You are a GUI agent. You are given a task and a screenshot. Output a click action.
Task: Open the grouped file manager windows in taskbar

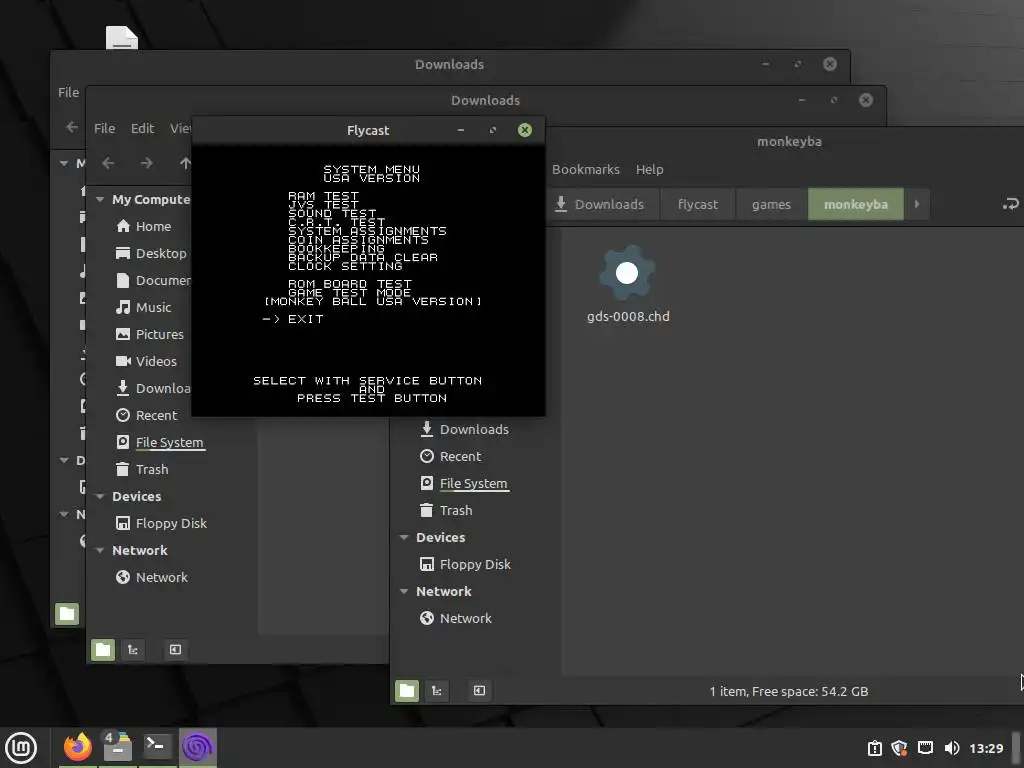click(x=117, y=747)
